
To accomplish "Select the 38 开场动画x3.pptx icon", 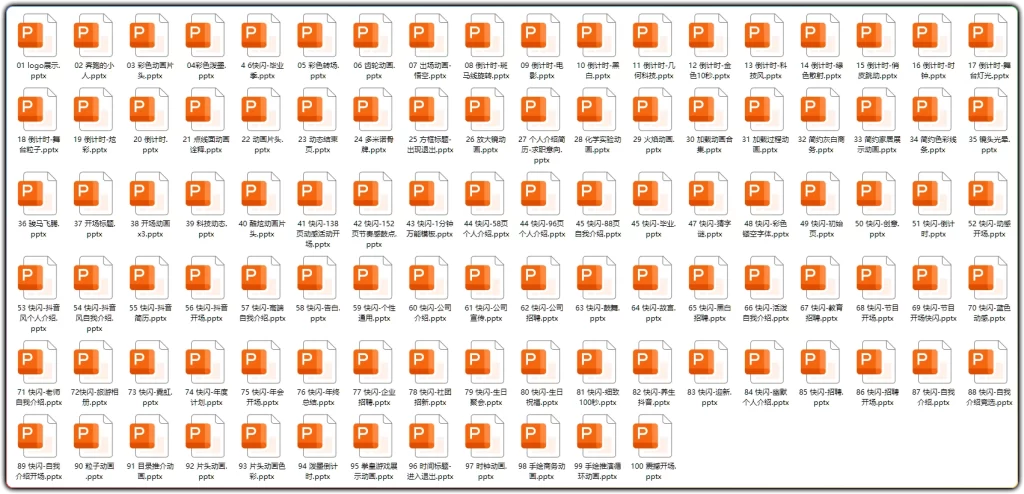I will click(x=149, y=191).
